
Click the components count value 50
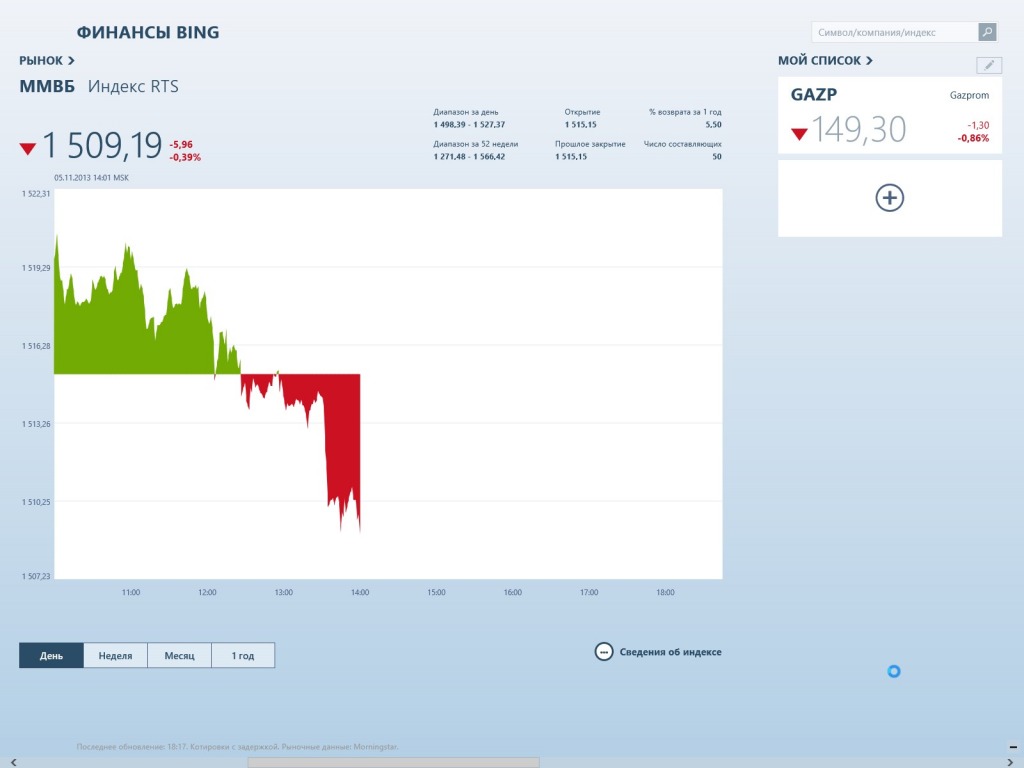[717, 157]
